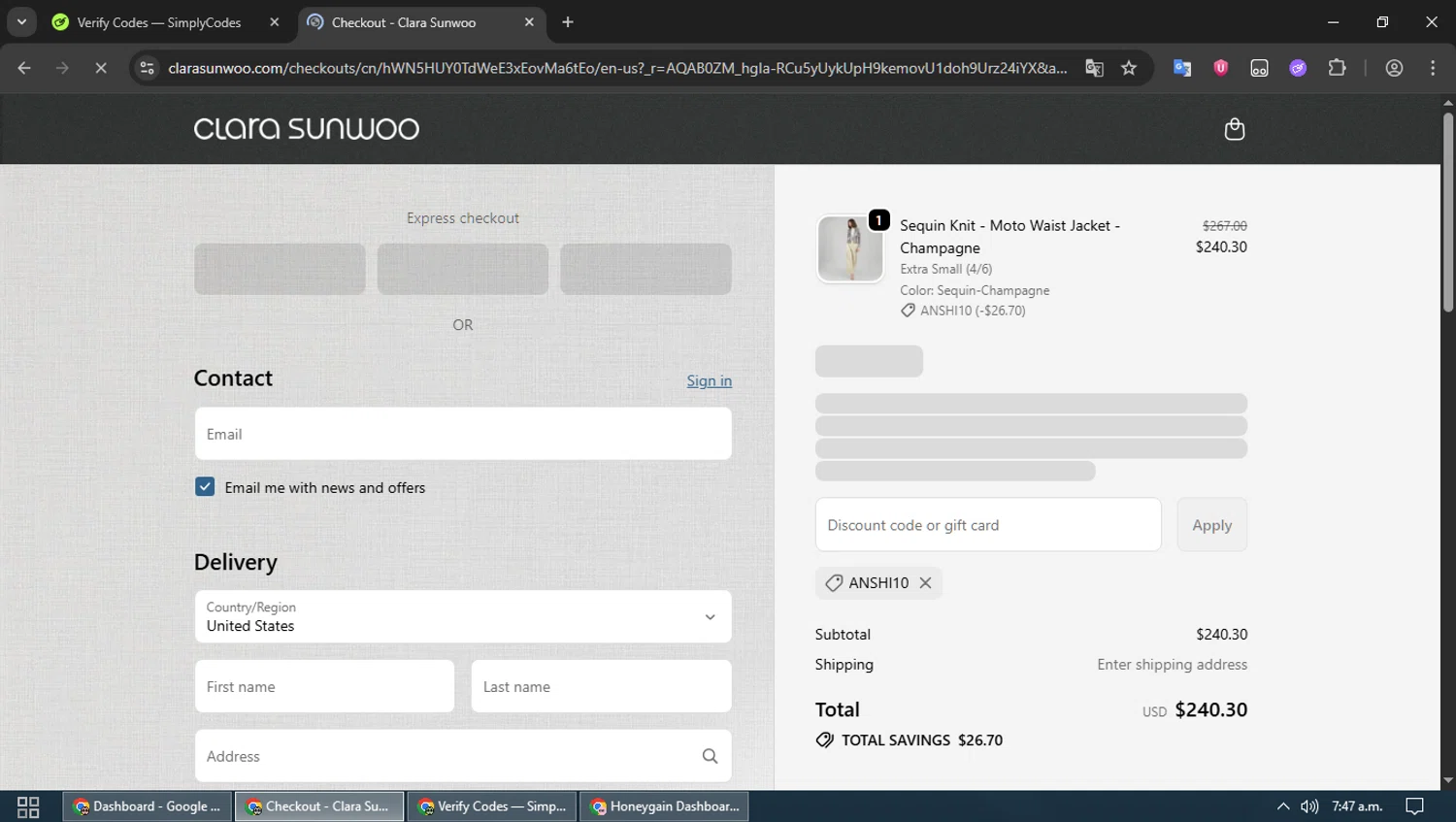Click the Total Savings tag icon
This screenshot has width=1456, height=822.
(825, 740)
